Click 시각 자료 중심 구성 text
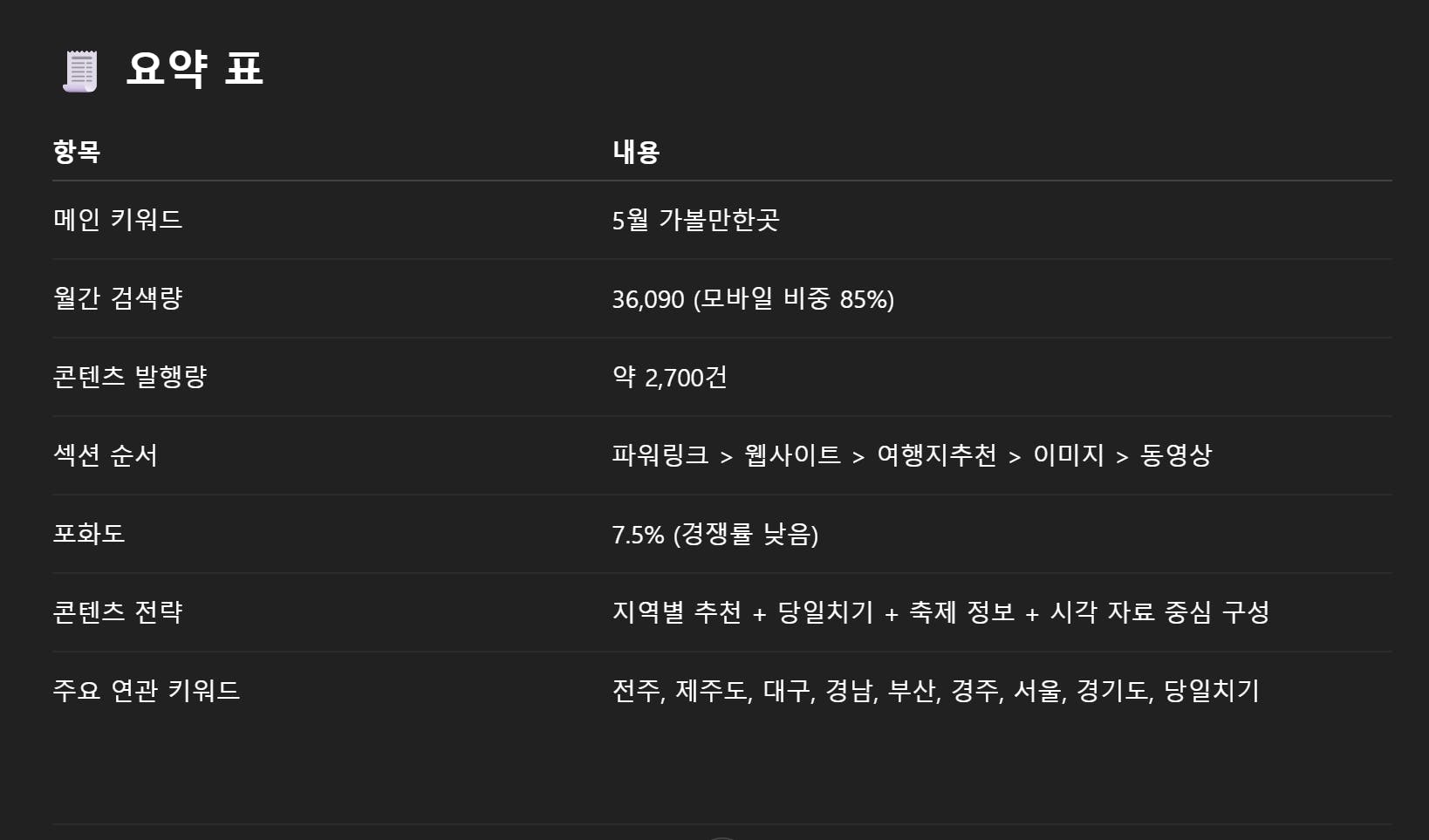 [1159, 612]
